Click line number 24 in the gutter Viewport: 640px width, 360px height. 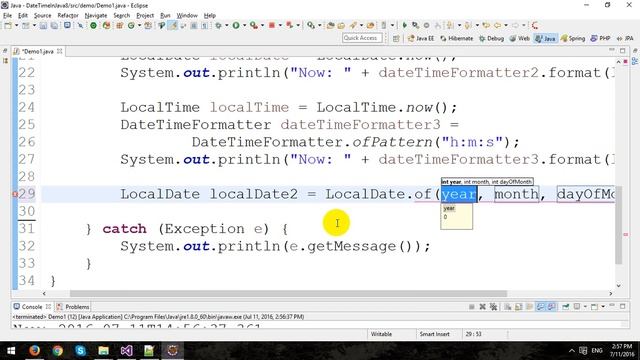(x=27, y=107)
